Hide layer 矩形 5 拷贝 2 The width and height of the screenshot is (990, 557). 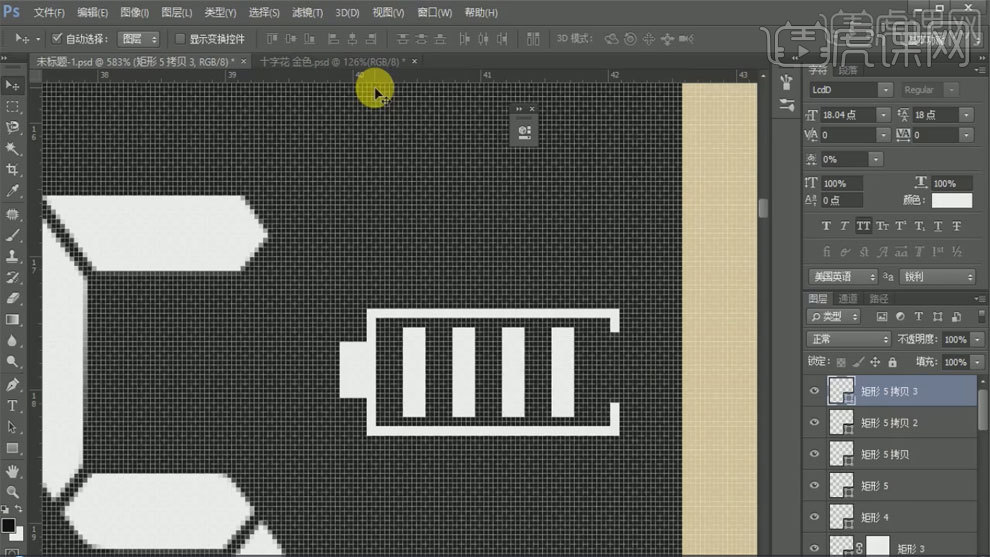tap(814, 422)
